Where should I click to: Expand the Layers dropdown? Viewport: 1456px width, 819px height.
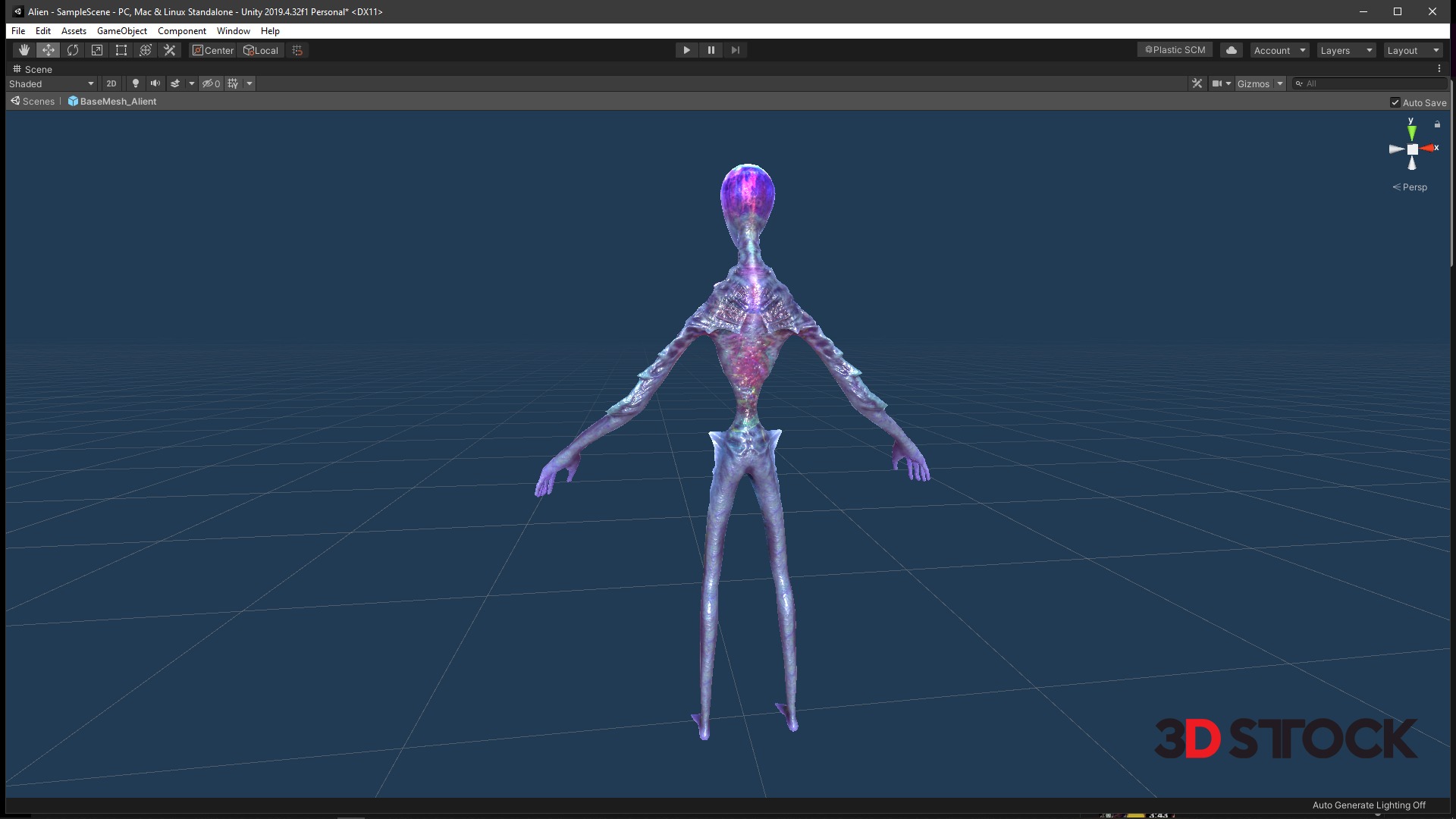pyautogui.click(x=1346, y=50)
